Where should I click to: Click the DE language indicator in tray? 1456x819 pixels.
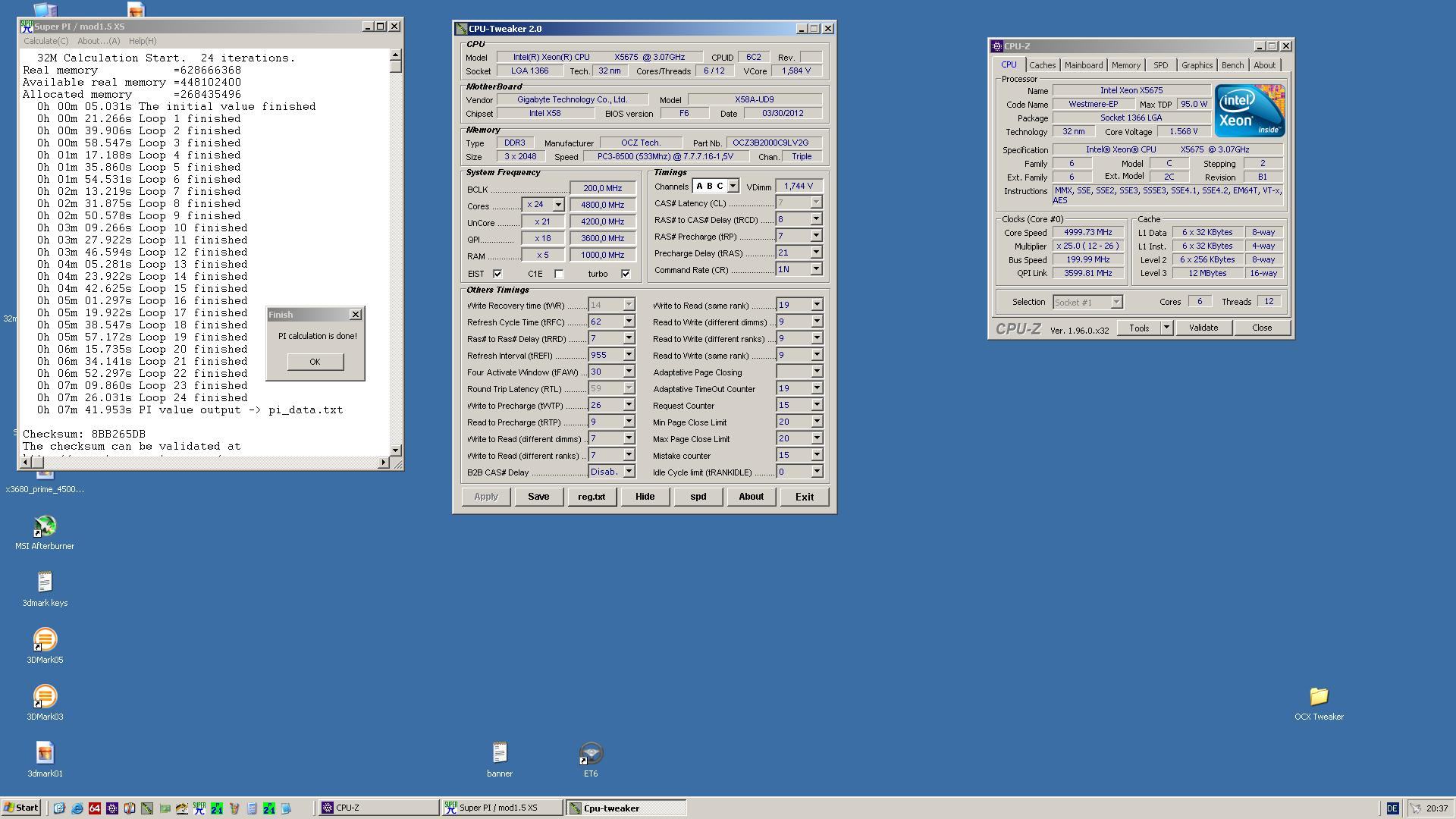1392,808
